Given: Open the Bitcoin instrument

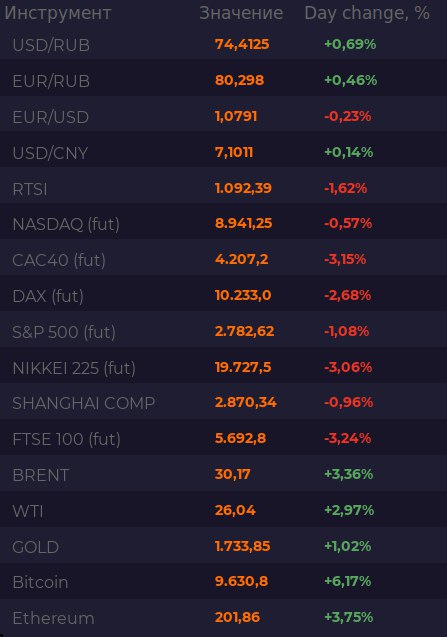Looking at the screenshot, I should pyautogui.click(x=40, y=582).
